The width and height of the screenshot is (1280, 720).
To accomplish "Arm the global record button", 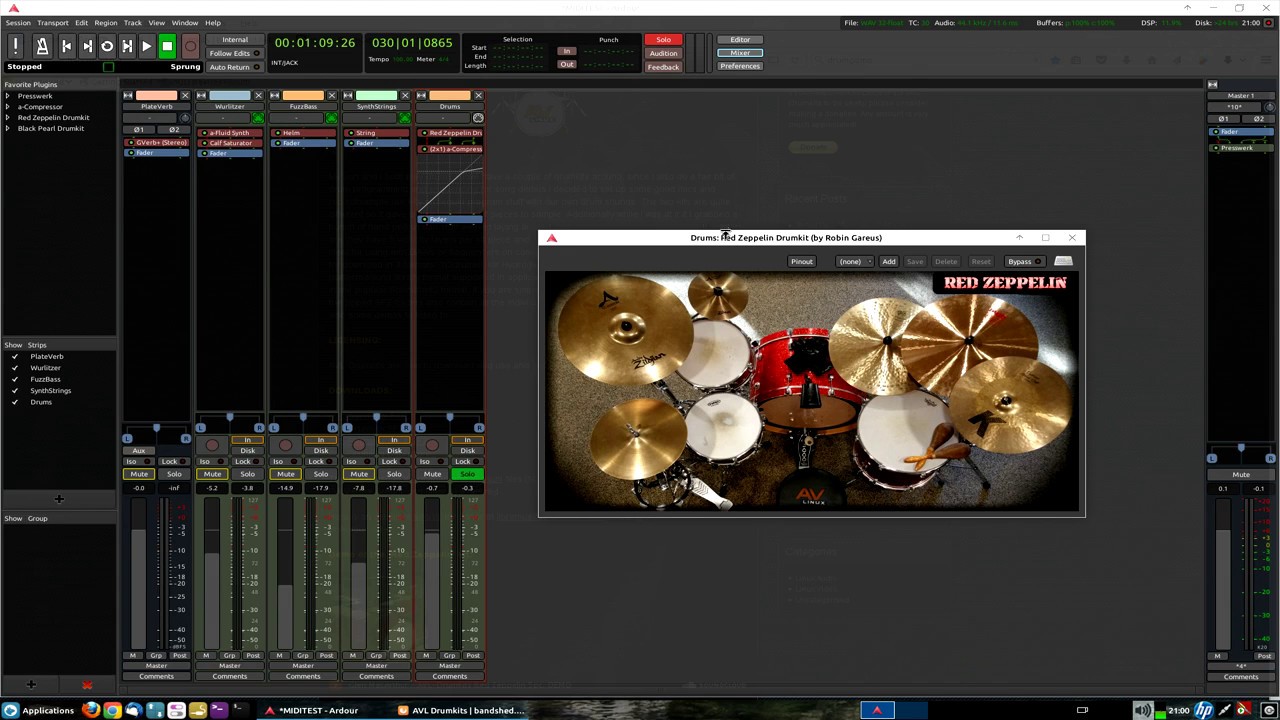I will [190, 46].
